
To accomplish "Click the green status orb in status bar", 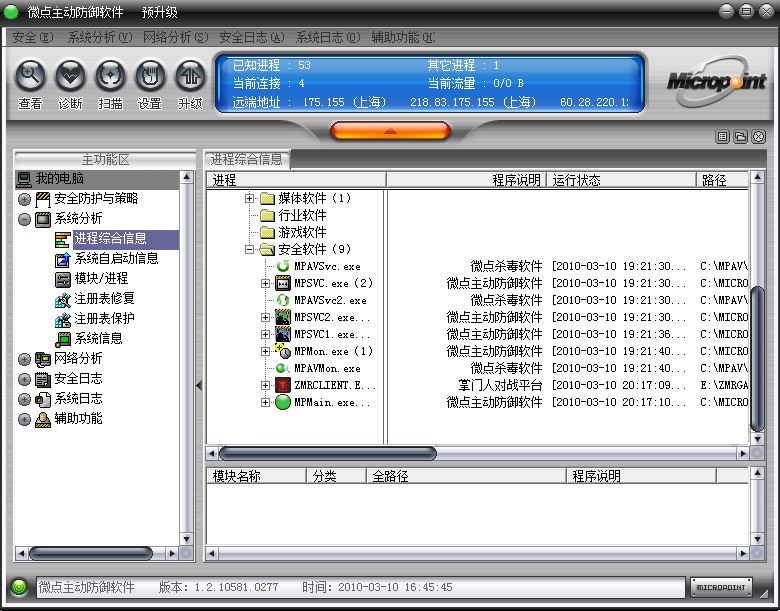I will 20,587.
